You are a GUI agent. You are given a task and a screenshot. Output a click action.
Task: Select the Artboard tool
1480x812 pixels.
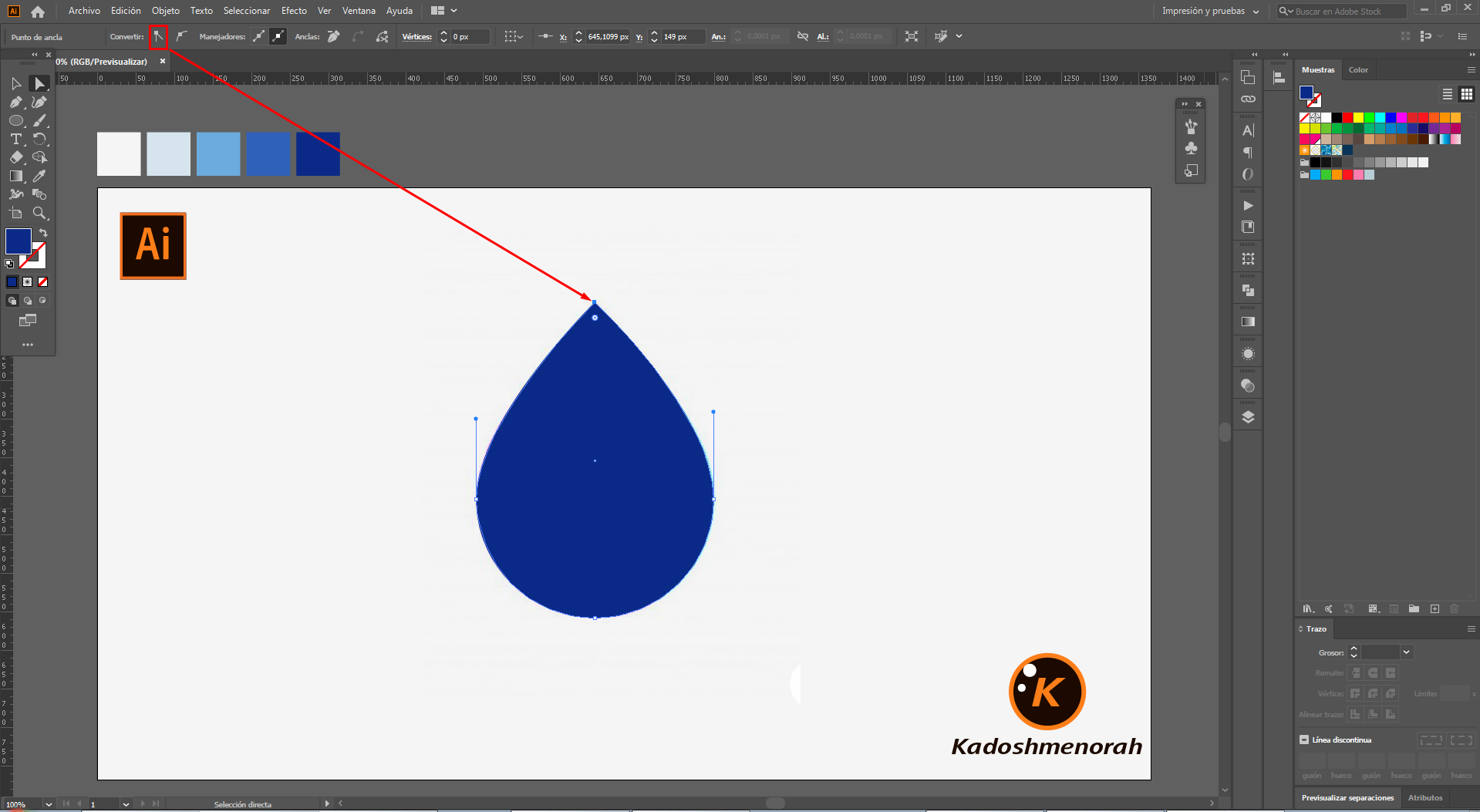tap(16, 213)
